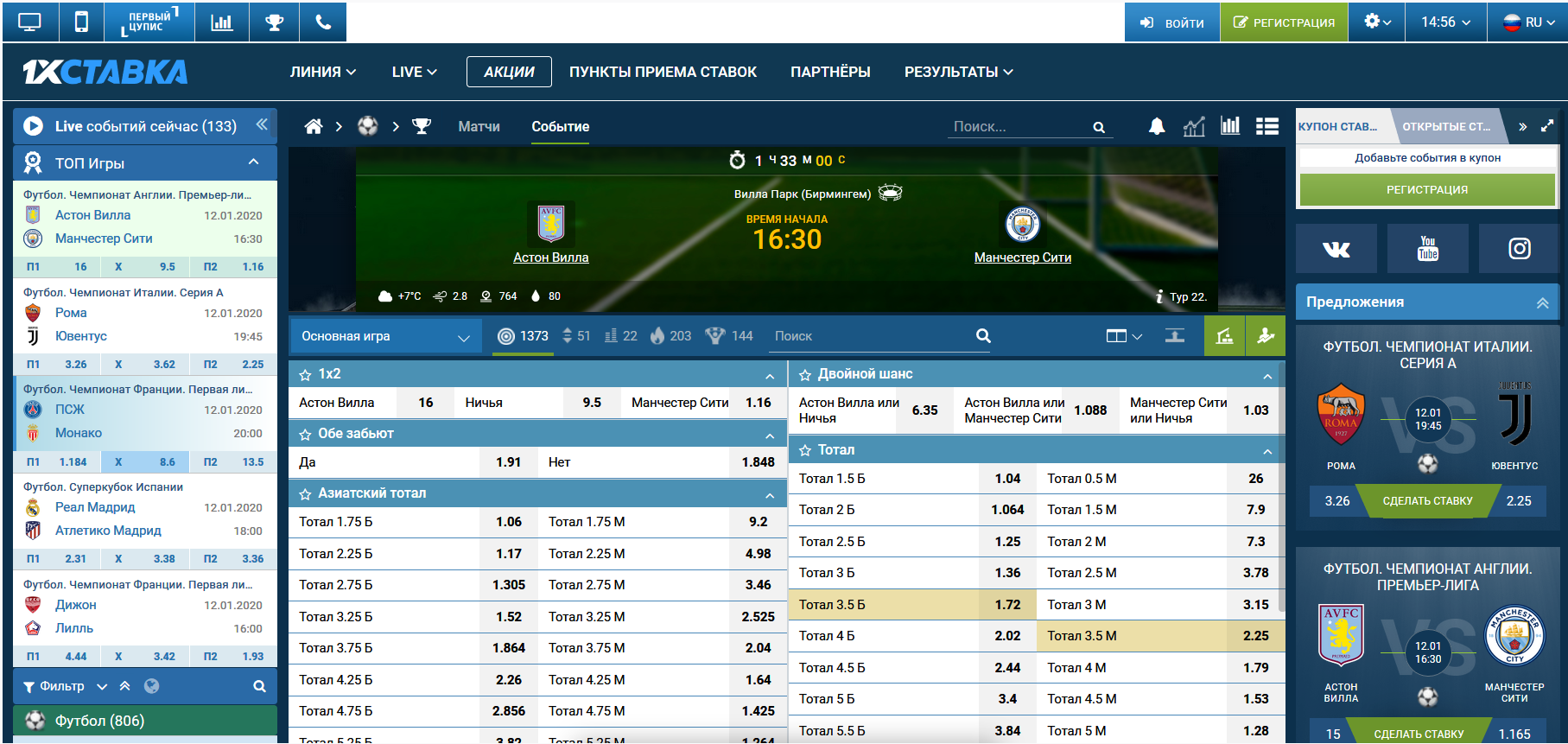Image resolution: width=1568 pixels, height=744 pixels.
Task: Switch to Открытые ставки tab
Action: coord(1446,126)
